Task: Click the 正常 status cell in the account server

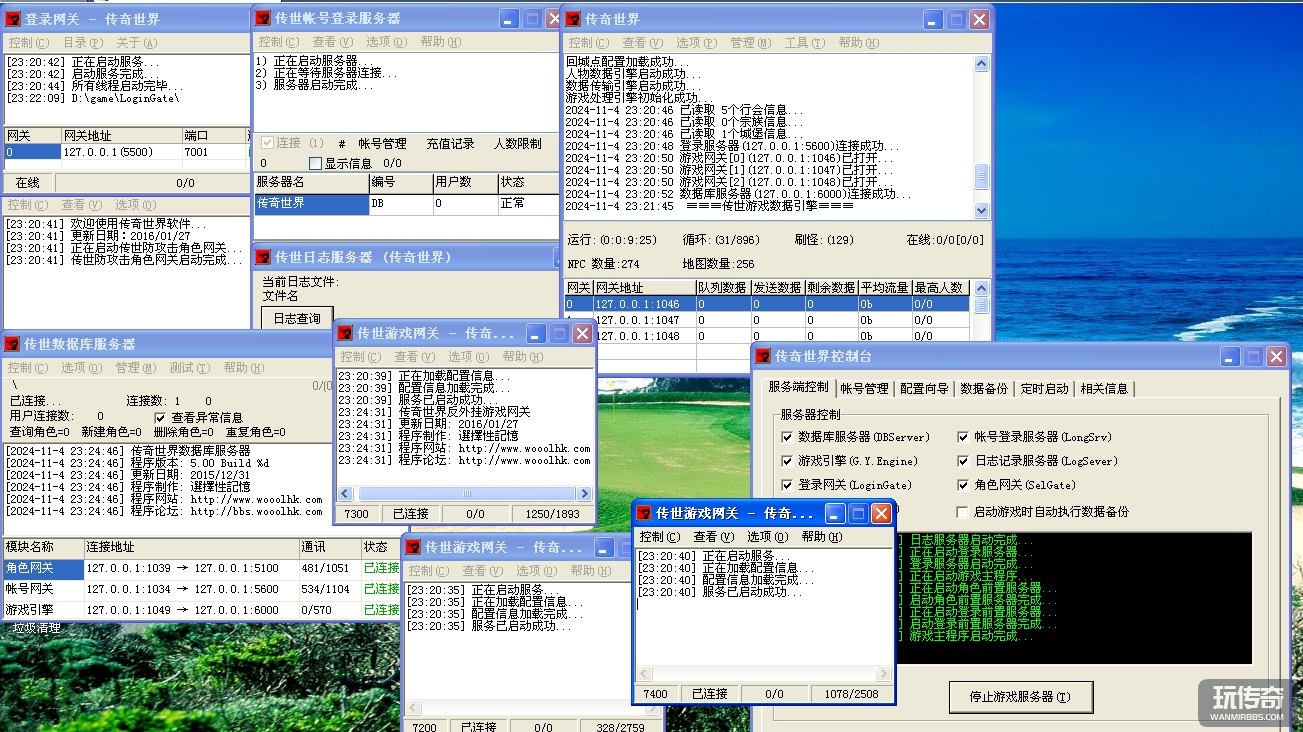Action: pyautogui.click(x=528, y=204)
